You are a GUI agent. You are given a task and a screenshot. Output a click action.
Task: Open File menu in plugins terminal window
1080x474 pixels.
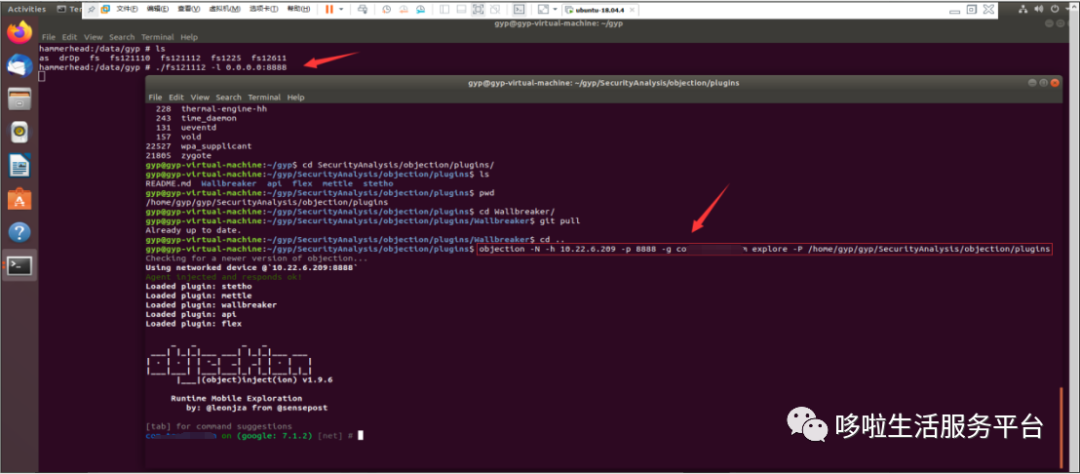156,97
